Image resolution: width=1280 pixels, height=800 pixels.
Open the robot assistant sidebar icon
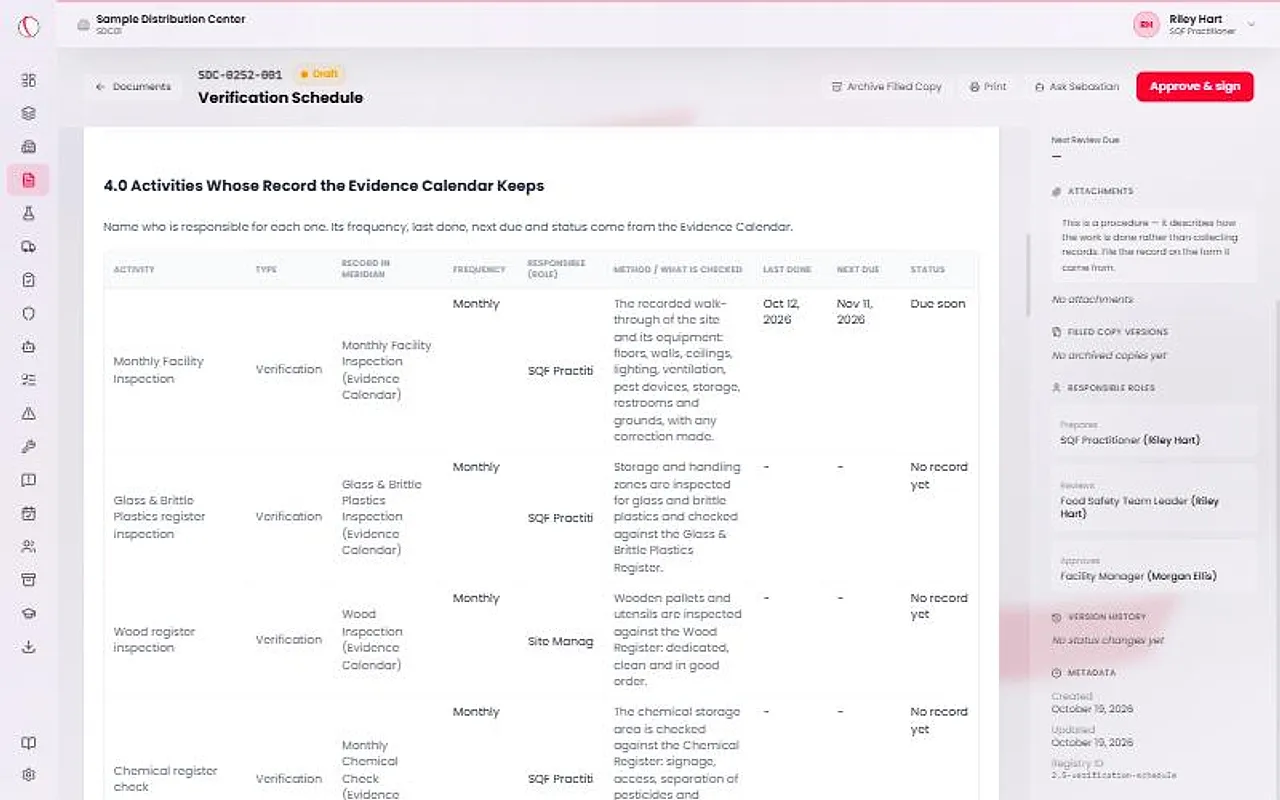point(28,347)
